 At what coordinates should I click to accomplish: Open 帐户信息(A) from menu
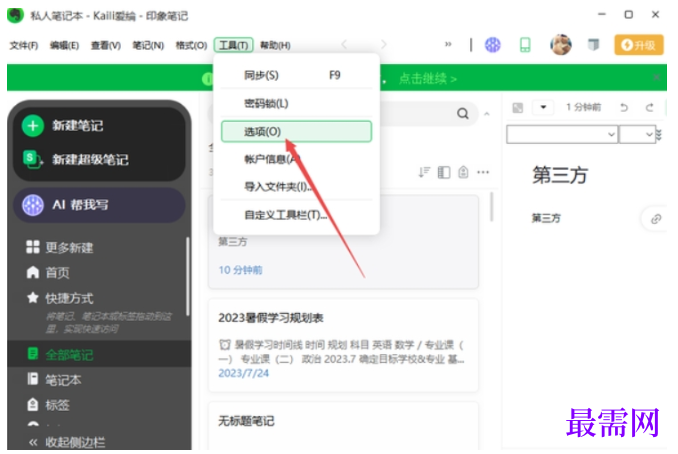coord(296,159)
